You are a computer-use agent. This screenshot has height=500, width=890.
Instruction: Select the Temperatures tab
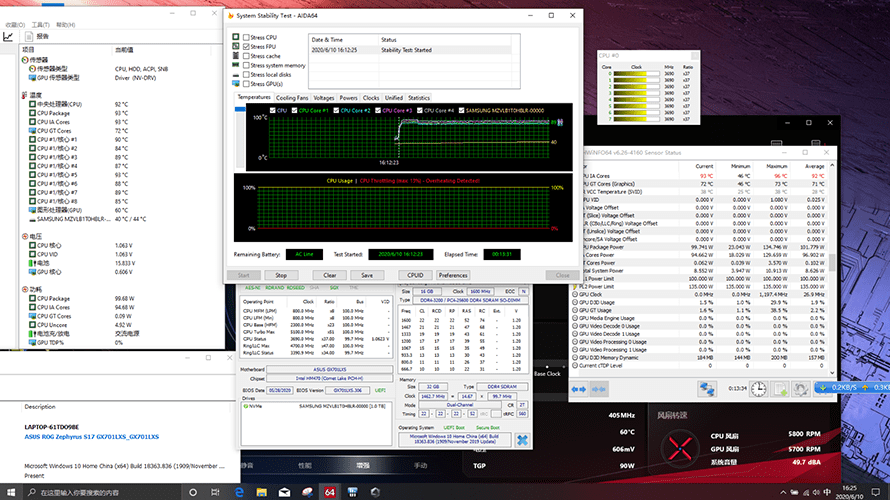point(254,98)
